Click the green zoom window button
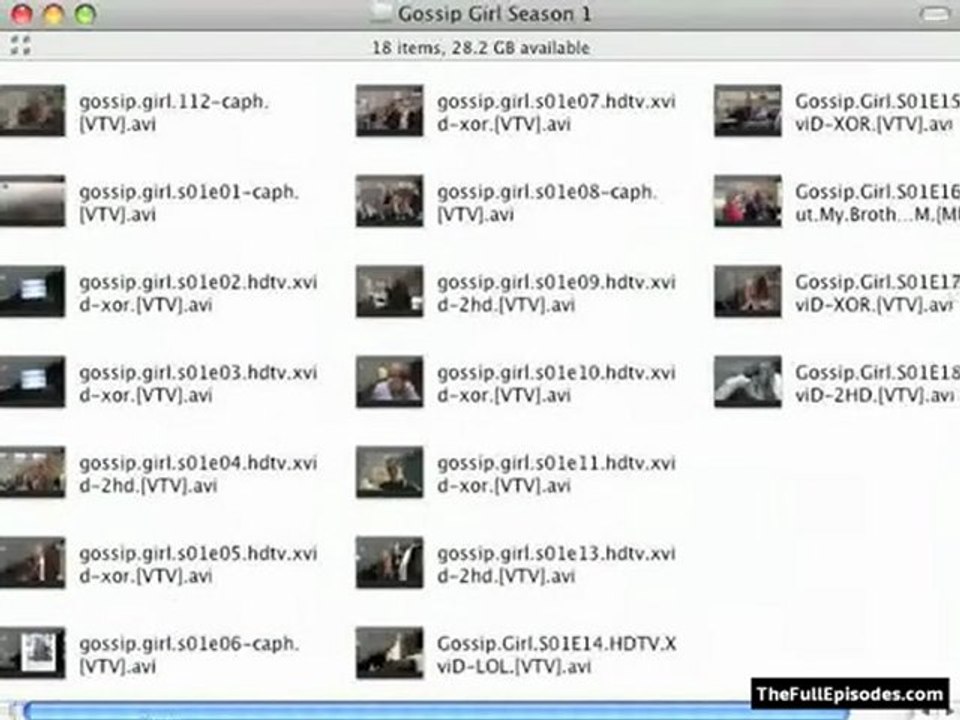Viewport: 960px width, 720px height. 85,14
